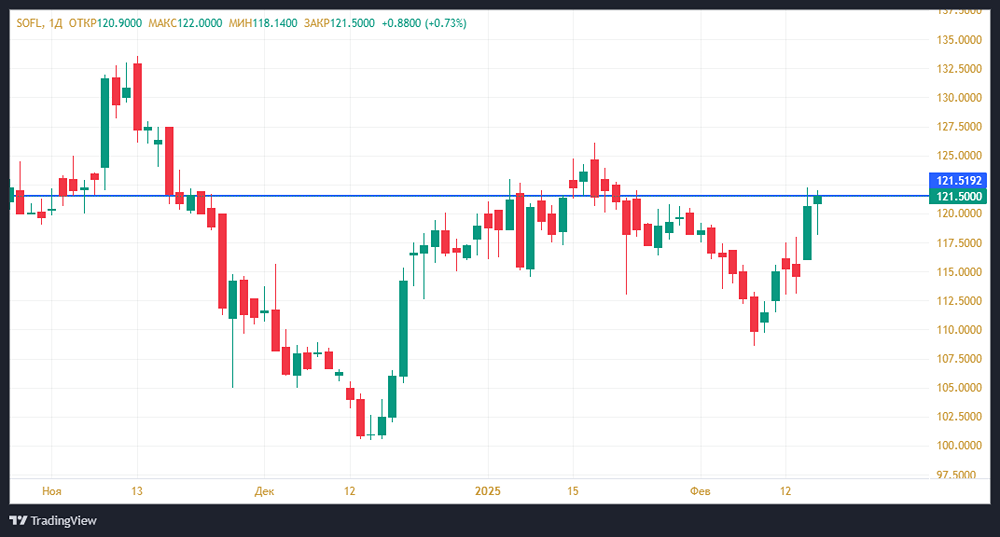Click the Ноя date label
This screenshot has width=1000, height=537.
pos(52,491)
